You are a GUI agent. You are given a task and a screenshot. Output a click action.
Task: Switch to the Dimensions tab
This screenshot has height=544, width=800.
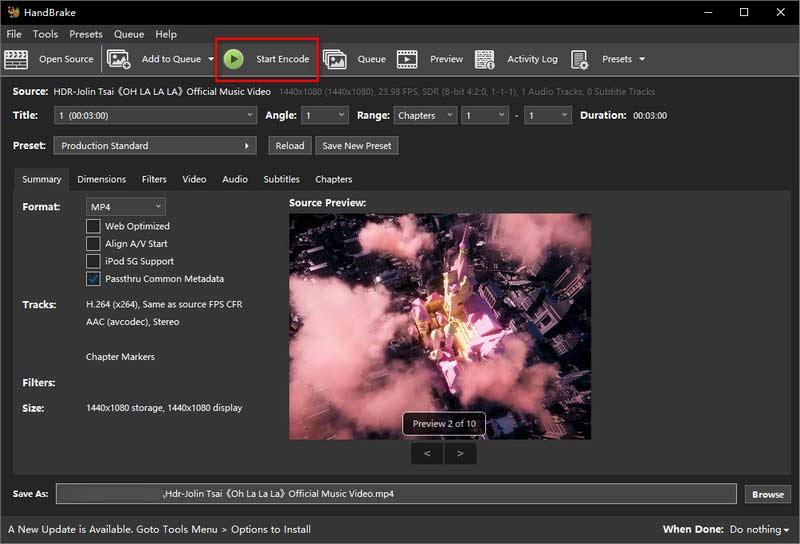click(x=102, y=179)
